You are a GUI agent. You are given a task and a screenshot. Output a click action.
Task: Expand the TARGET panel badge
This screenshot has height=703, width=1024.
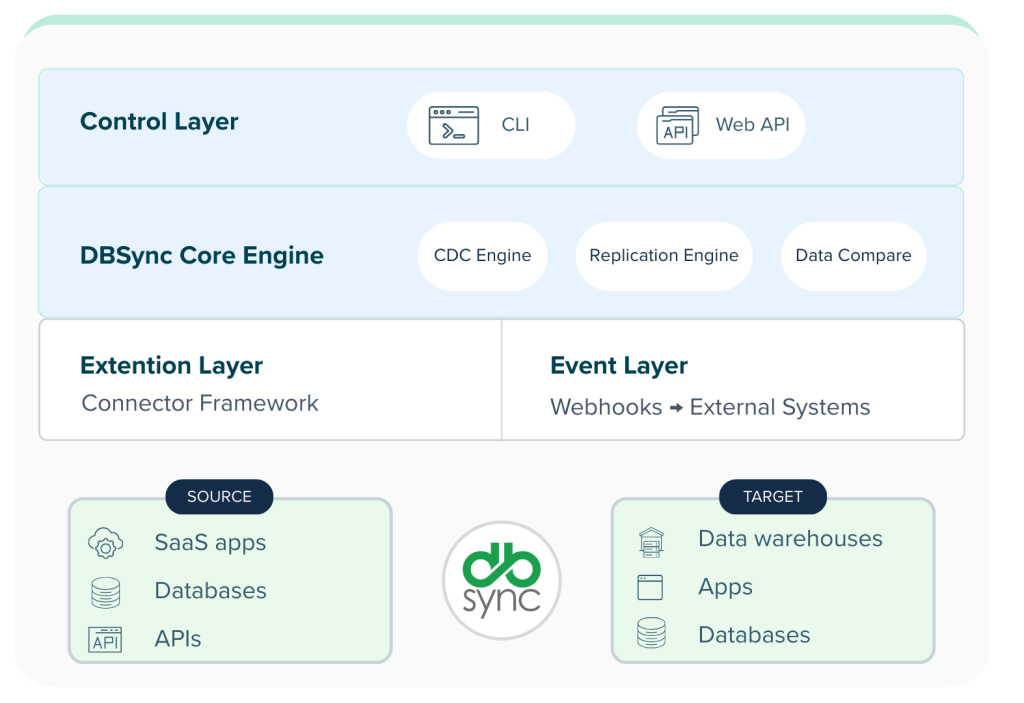tap(772, 497)
